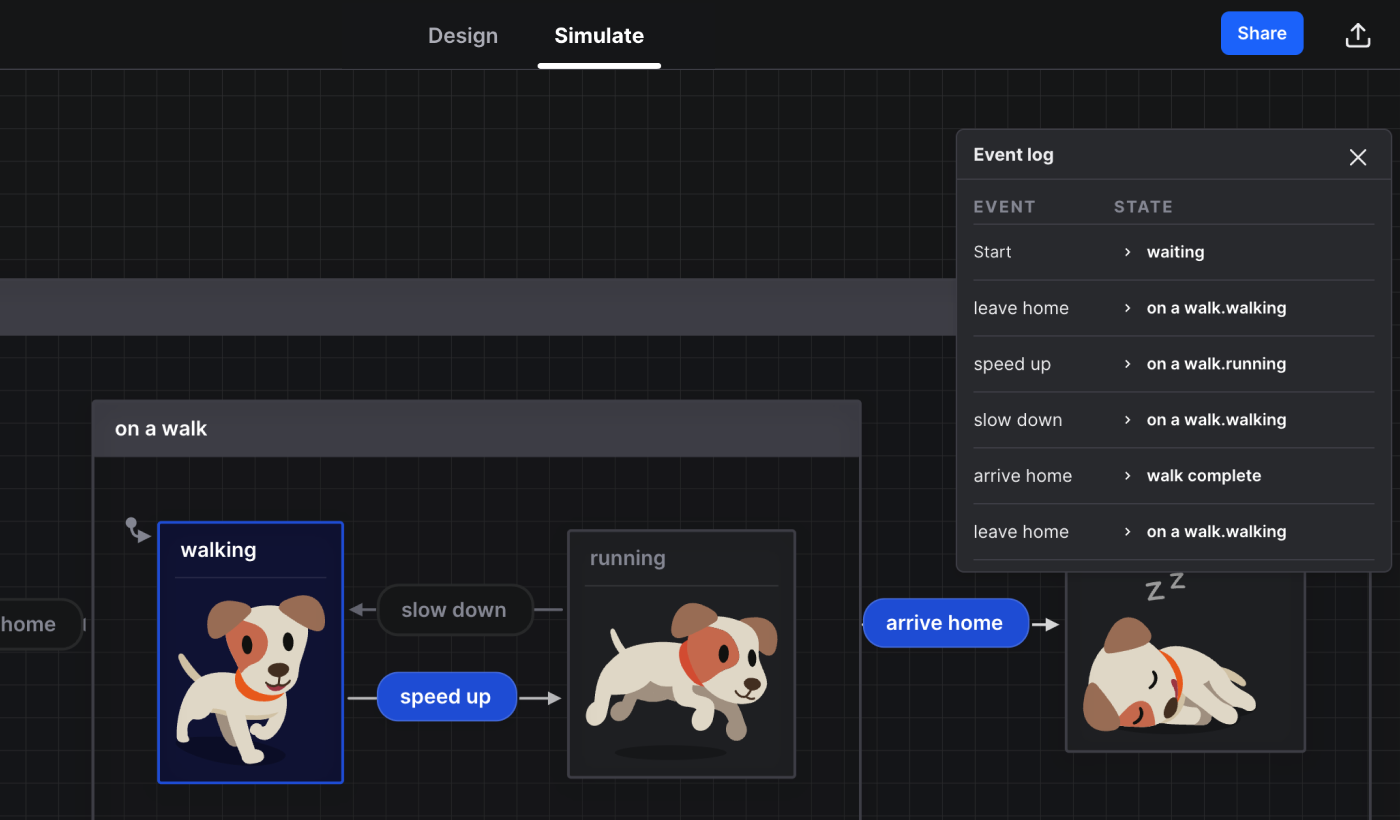Expand the Start event row chevron

click(1127, 252)
